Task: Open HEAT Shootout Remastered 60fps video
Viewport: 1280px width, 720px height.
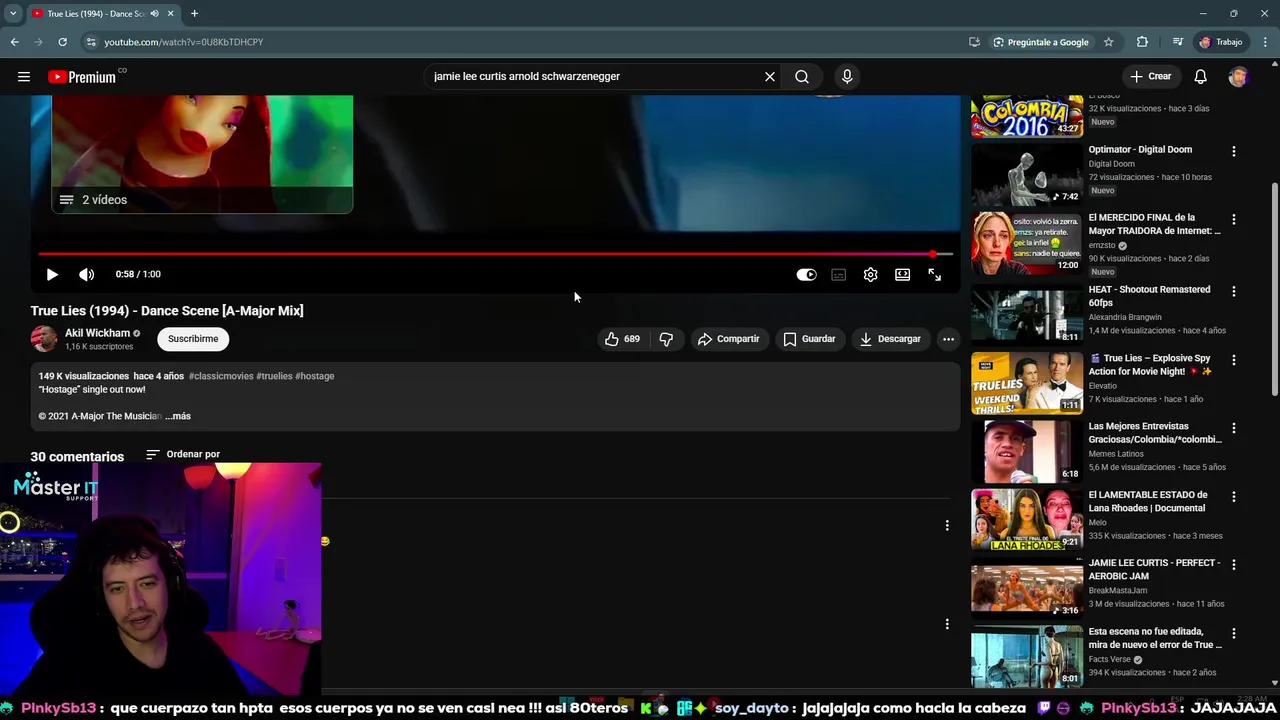Action: tap(1027, 314)
